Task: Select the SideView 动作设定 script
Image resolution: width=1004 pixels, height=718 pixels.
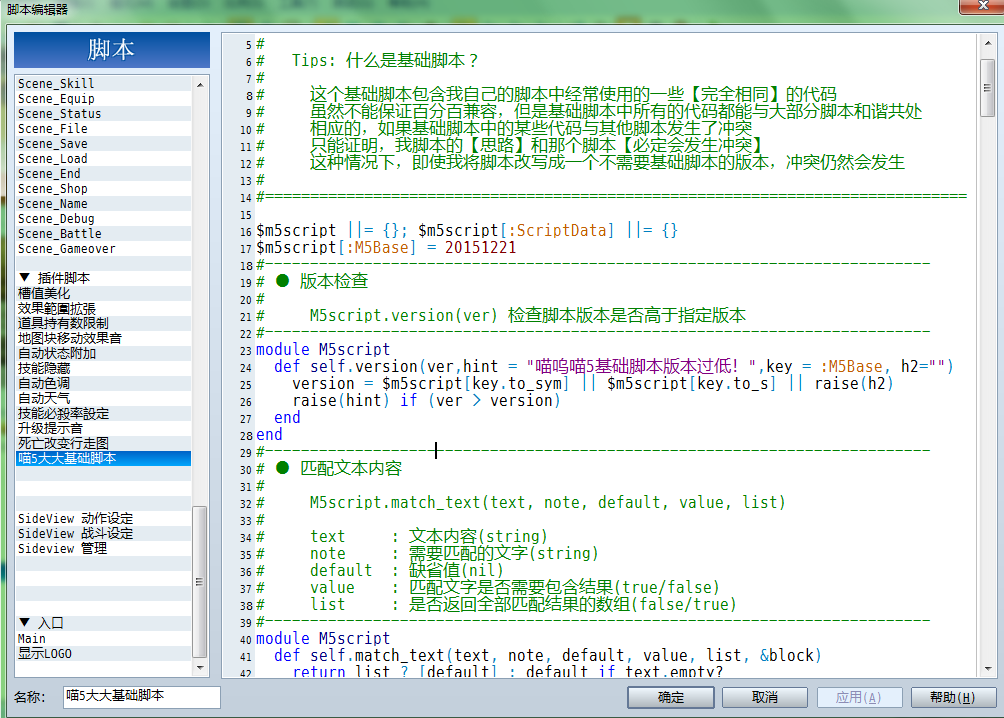Action: tap(103, 519)
